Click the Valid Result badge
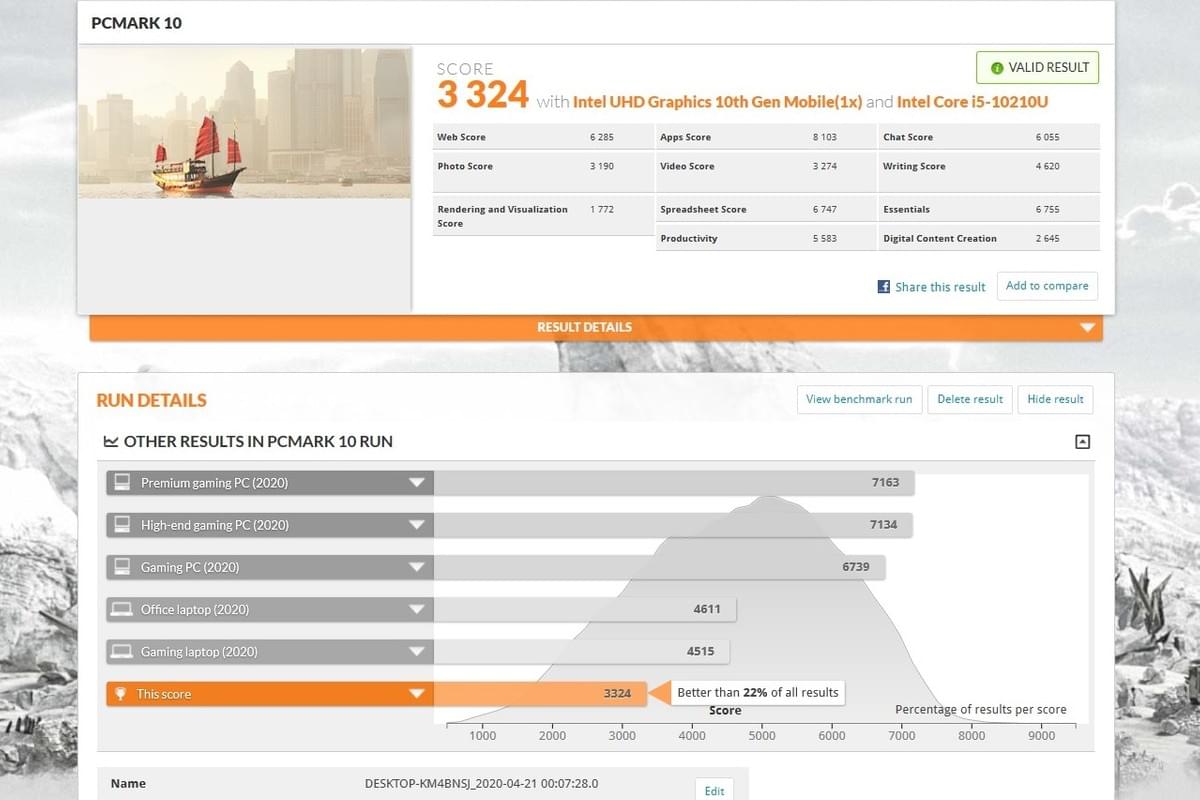 coord(1037,68)
